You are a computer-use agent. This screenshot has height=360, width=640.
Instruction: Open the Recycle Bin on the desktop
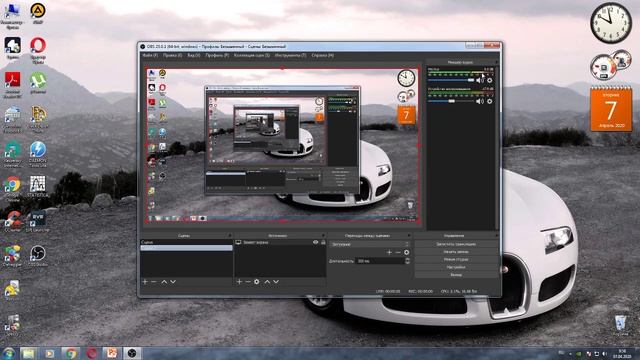[620, 325]
